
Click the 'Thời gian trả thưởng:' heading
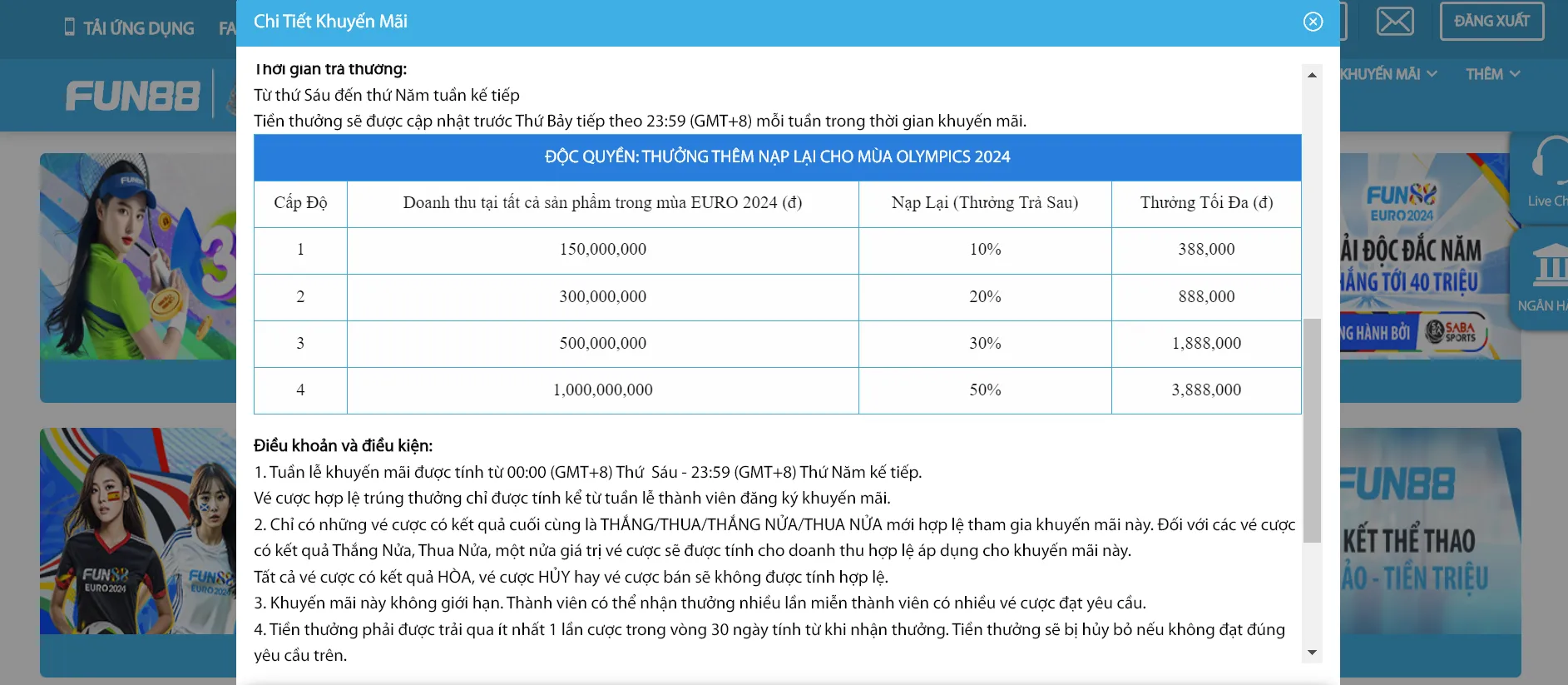330,69
